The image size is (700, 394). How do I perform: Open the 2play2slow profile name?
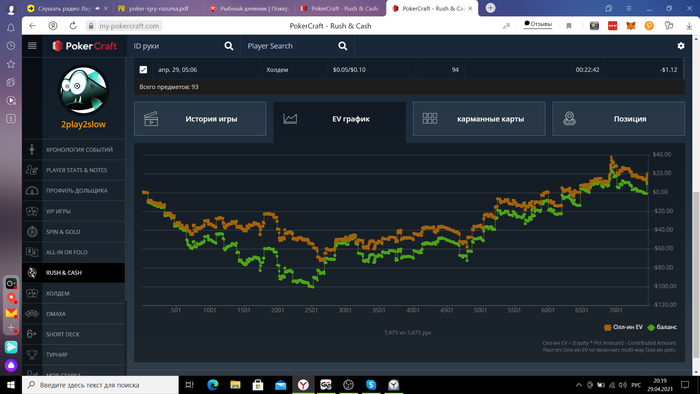pyautogui.click(x=83, y=124)
